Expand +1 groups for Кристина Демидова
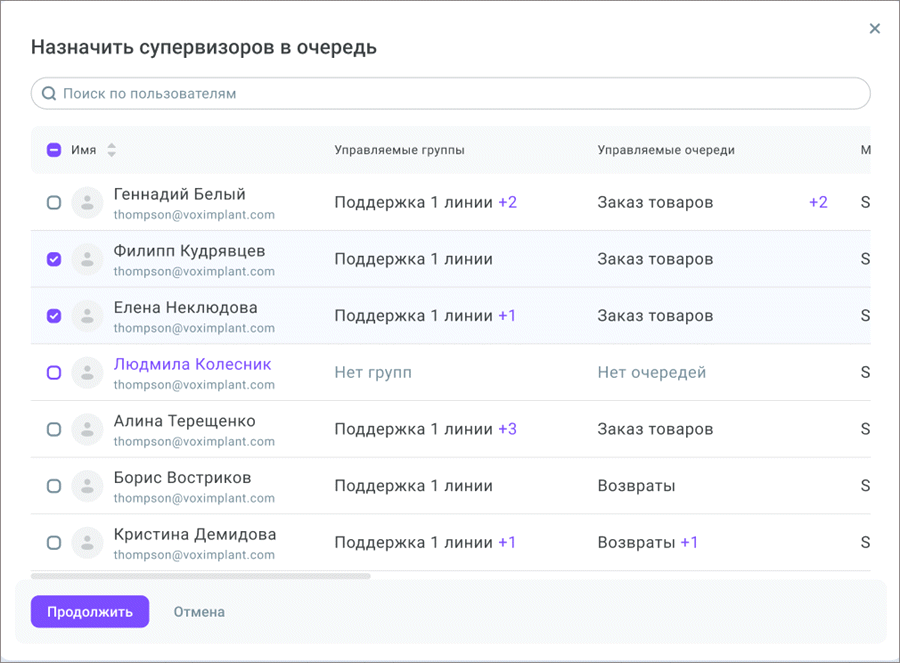900x663 pixels. coord(507,542)
